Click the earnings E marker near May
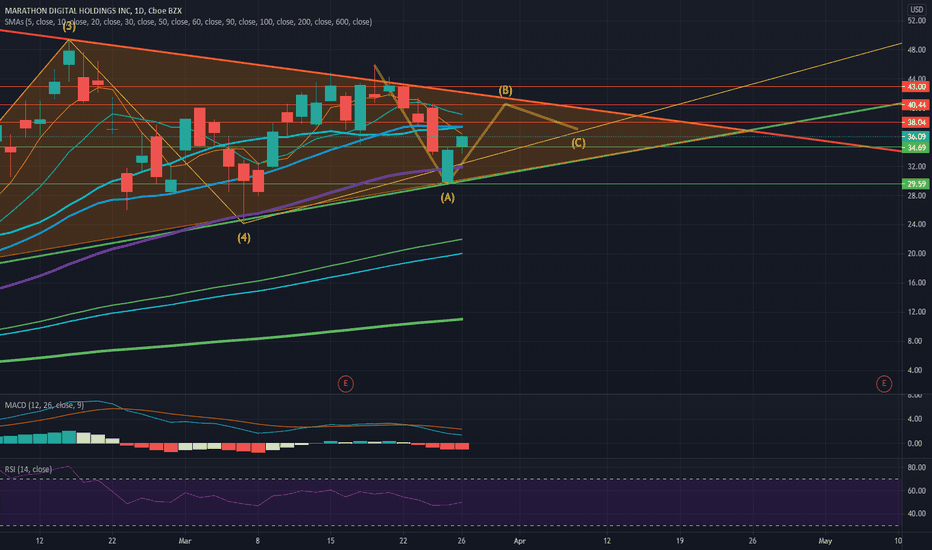The height and width of the screenshot is (550, 932). 884,384
